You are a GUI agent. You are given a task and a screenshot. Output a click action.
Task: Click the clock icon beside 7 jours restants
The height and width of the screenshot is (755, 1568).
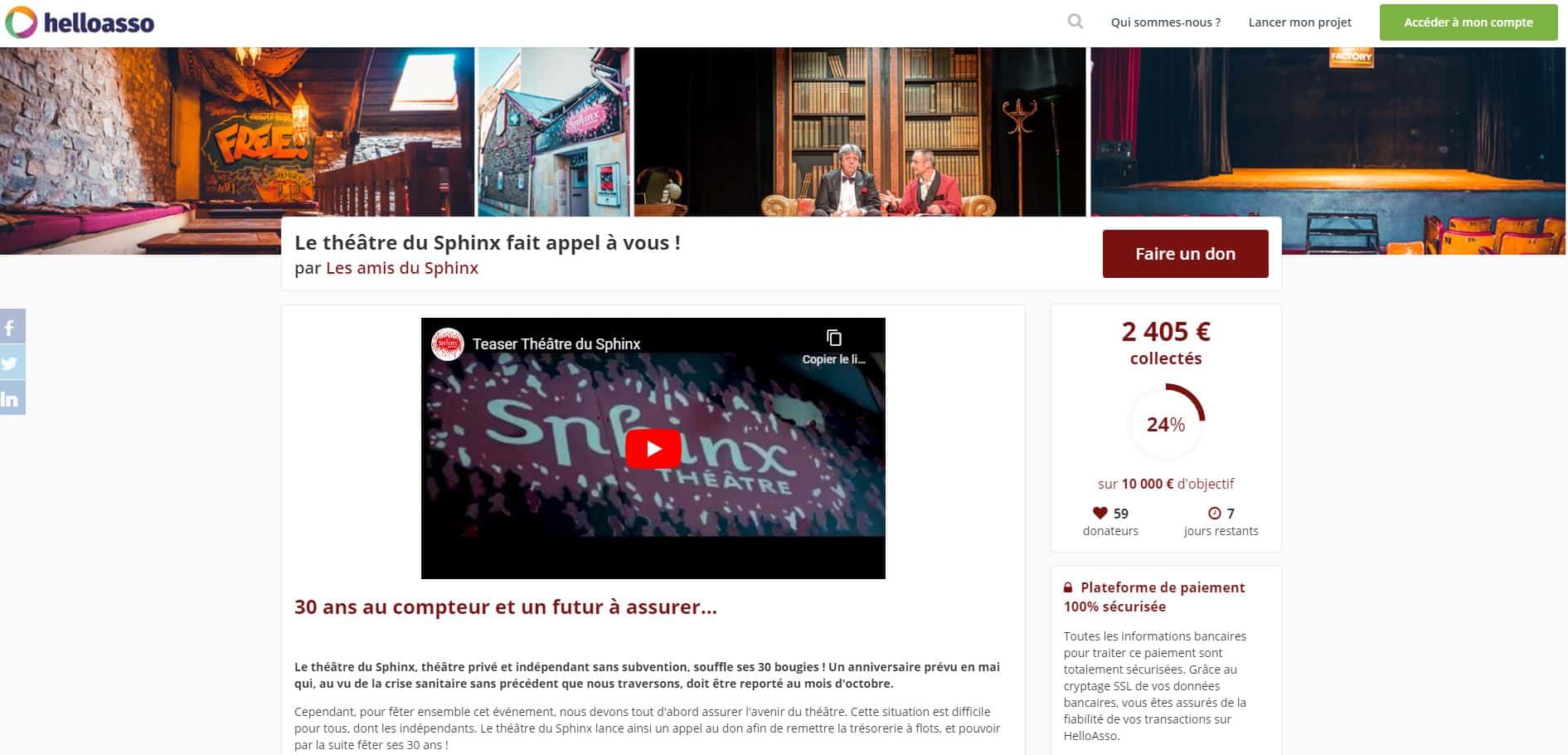coord(1215,513)
